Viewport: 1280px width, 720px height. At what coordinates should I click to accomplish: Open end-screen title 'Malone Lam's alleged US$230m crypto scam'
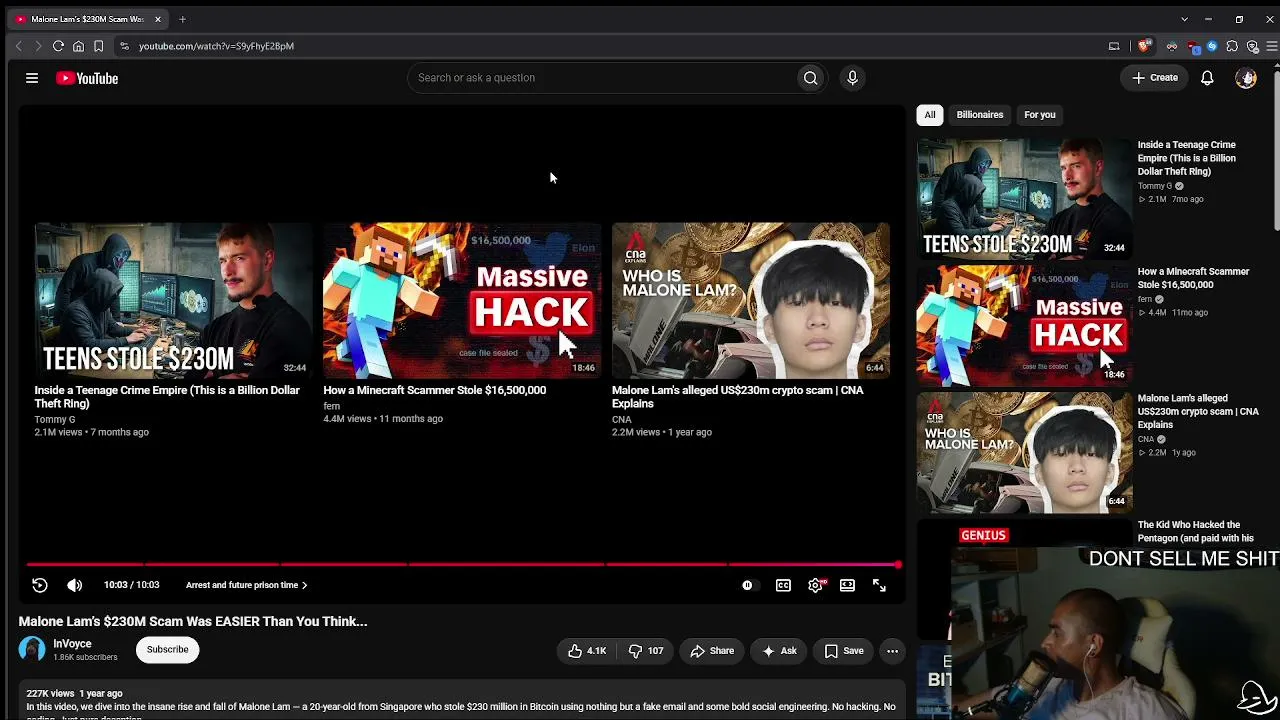pyautogui.click(x=737, y=397)
